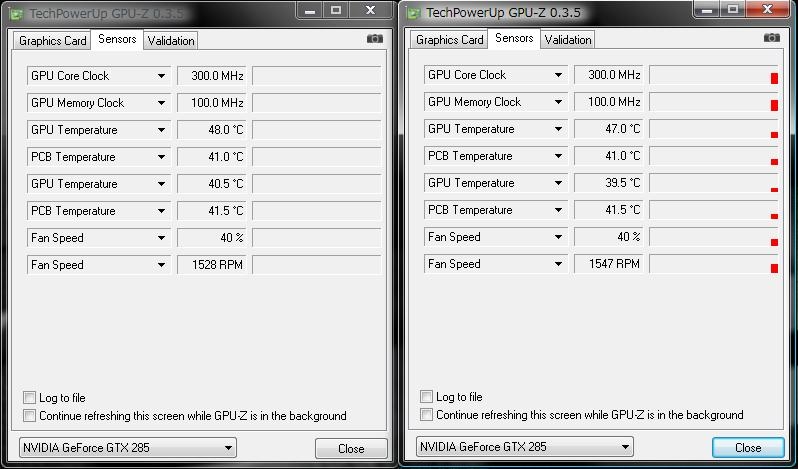Screen dimensions: 798x469
Task: Click Close button in left window
Action: pos(351,449)
